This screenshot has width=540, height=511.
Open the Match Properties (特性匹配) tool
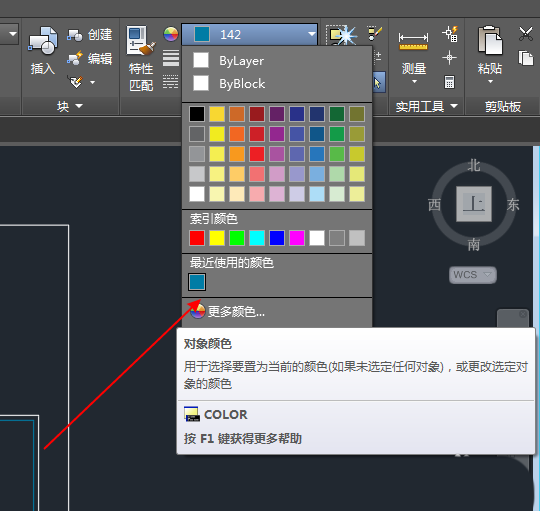pos(141,58)
